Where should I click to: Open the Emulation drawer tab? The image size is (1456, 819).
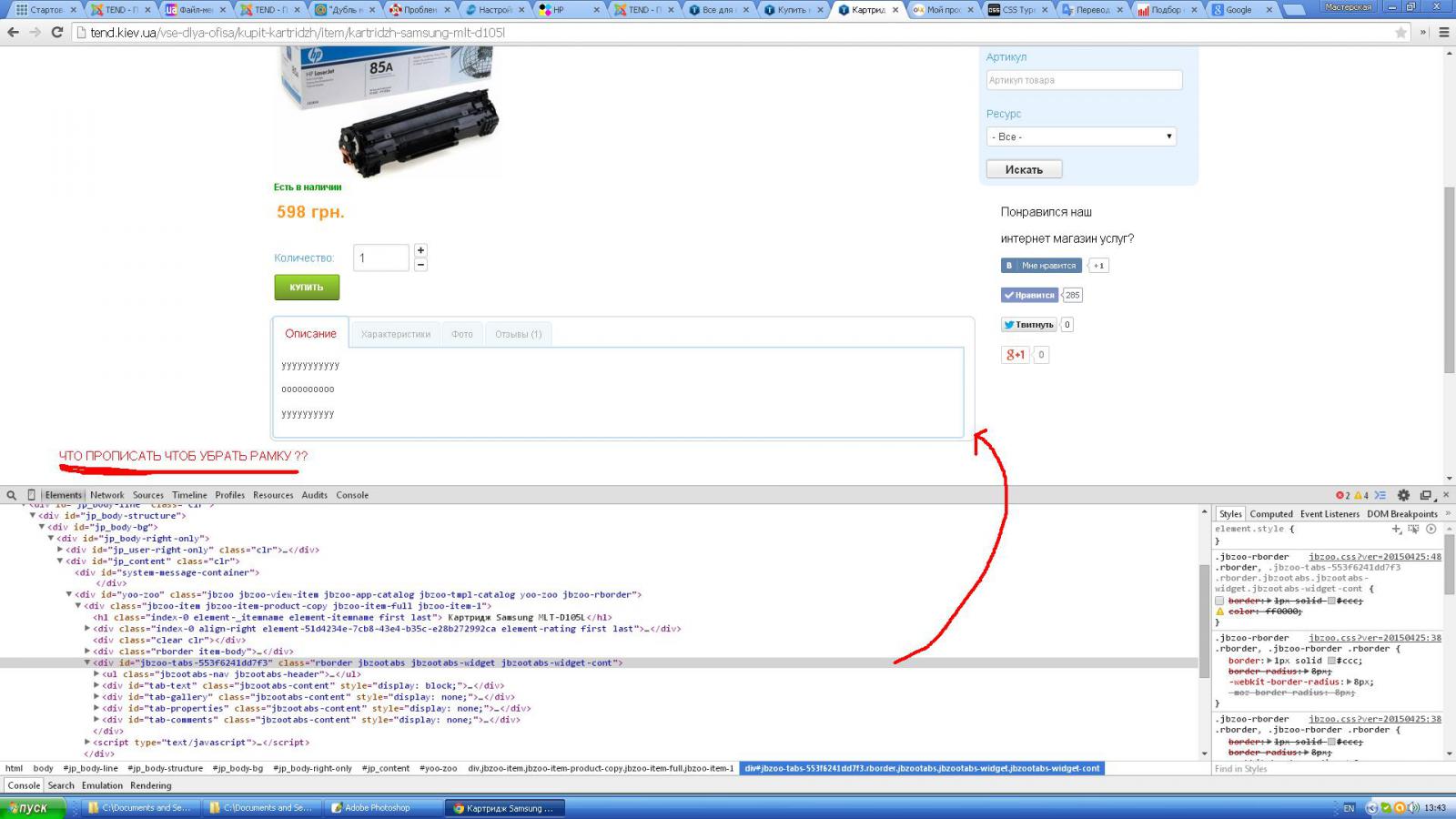coord(102,785)
